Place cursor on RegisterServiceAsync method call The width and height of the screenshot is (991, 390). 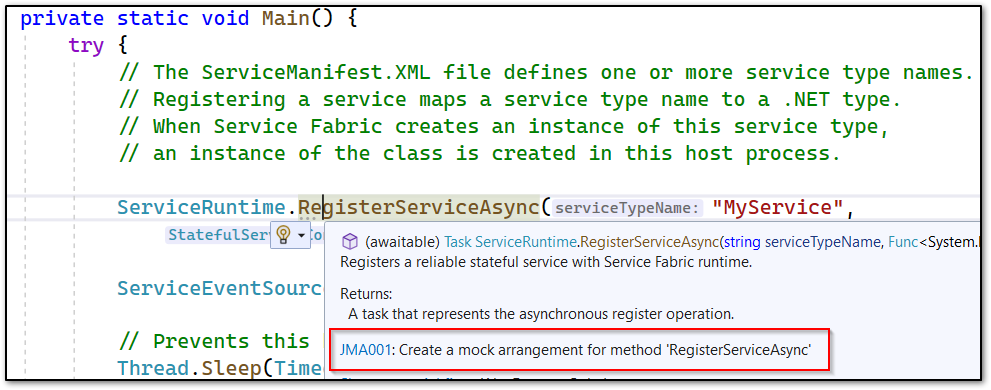pos(418,207)
